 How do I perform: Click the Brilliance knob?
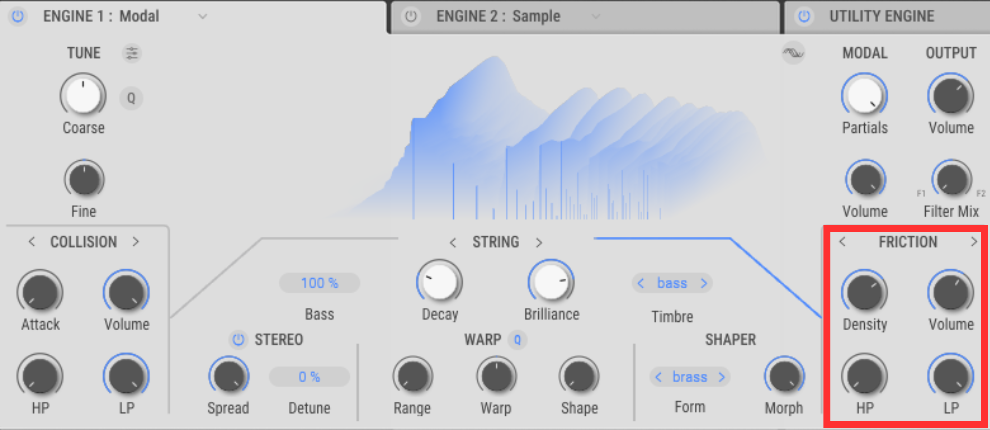point(551,282)
